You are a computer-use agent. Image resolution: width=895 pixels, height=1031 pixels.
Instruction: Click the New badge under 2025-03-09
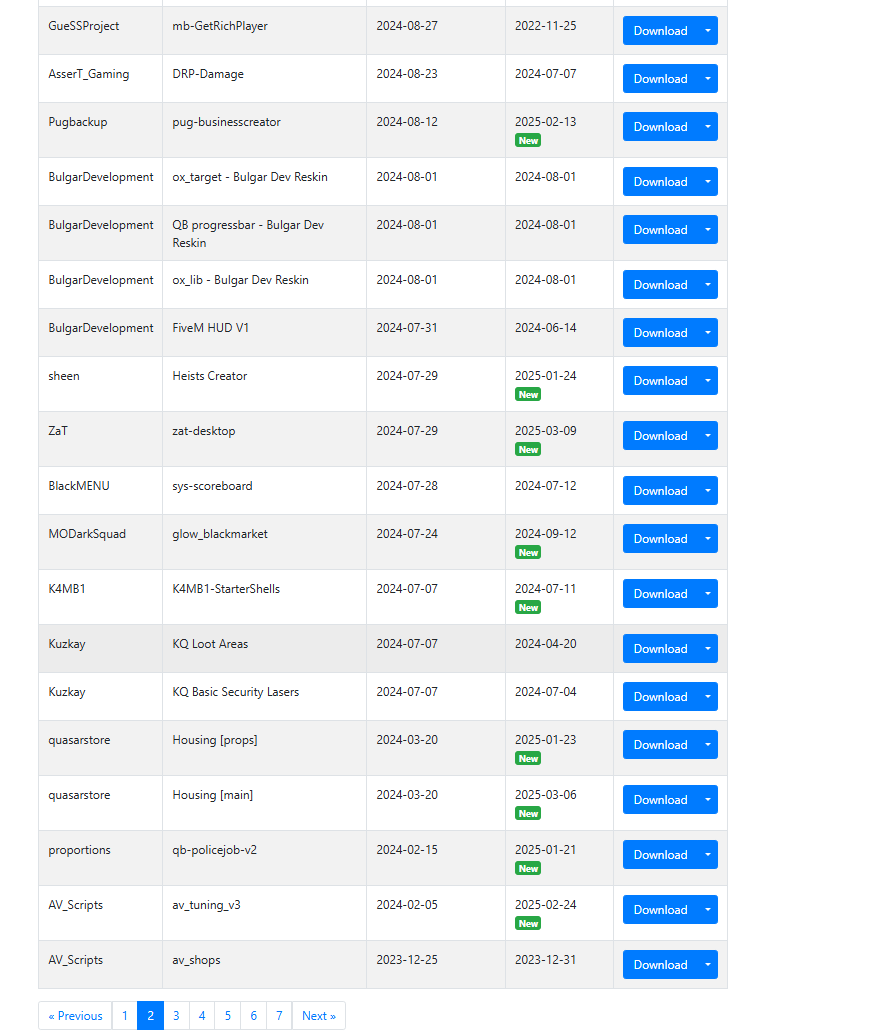point(528,450)
